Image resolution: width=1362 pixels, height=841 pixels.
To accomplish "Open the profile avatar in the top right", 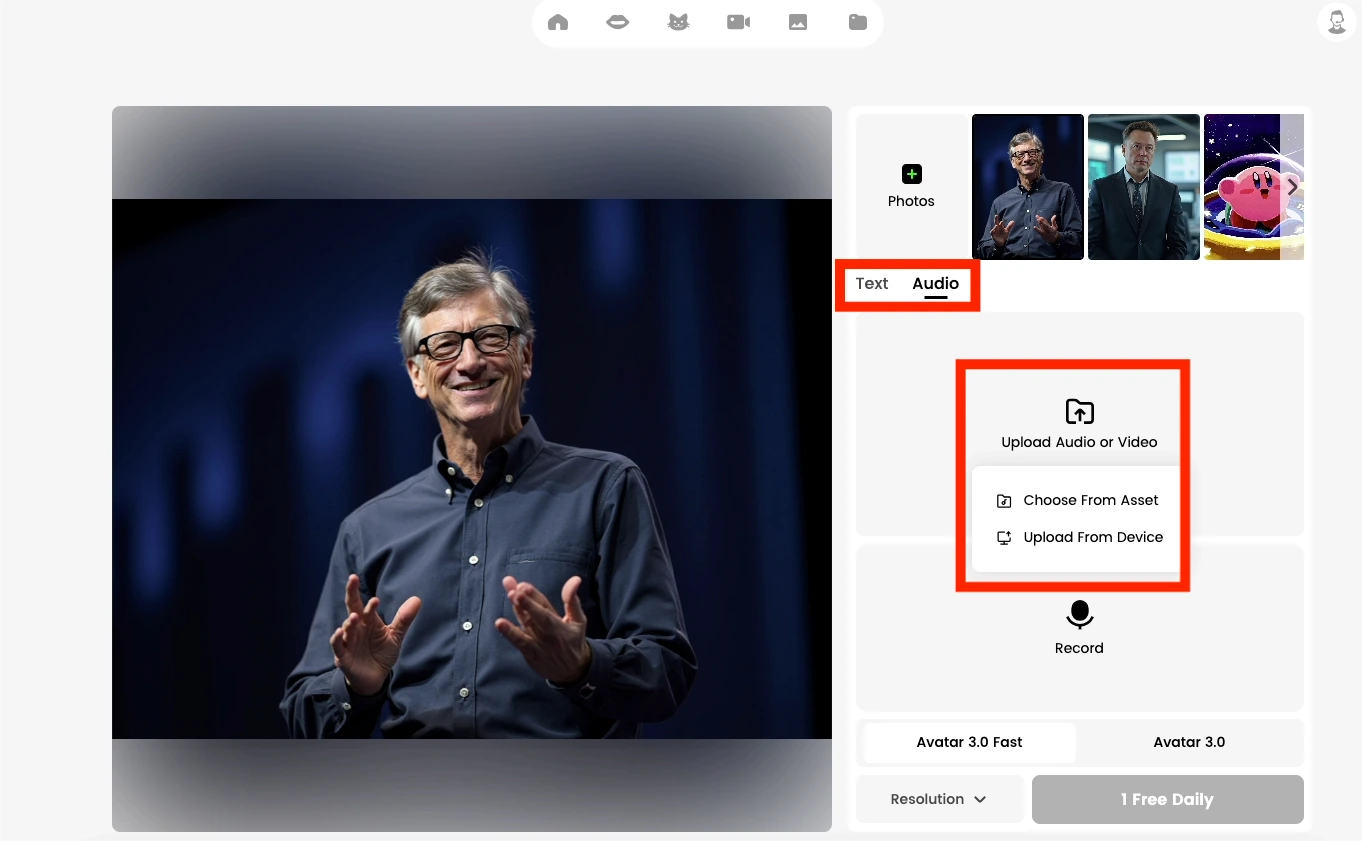I will (x=1337, y=21).
